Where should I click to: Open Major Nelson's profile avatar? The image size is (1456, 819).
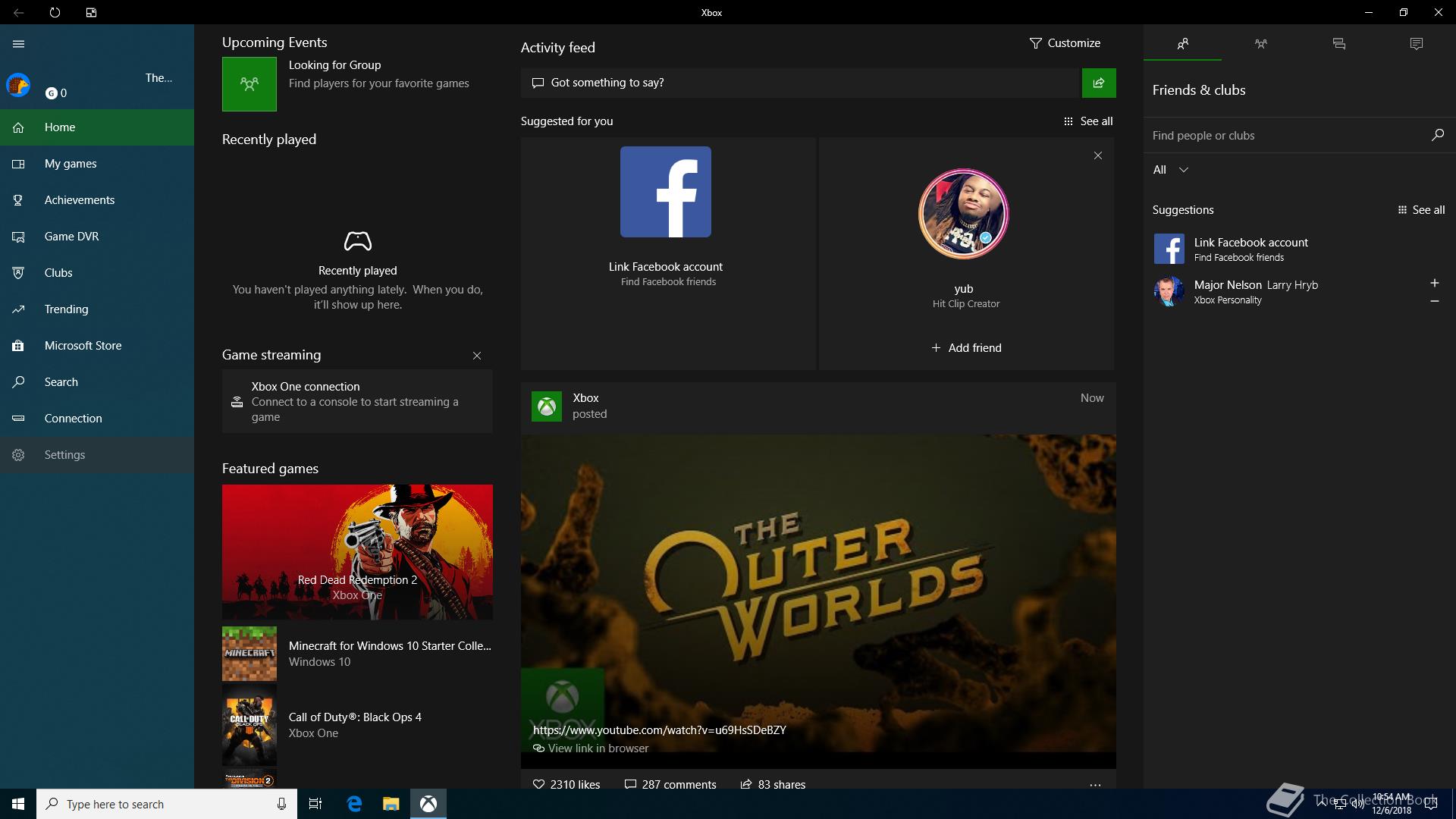coord(1169,291)
